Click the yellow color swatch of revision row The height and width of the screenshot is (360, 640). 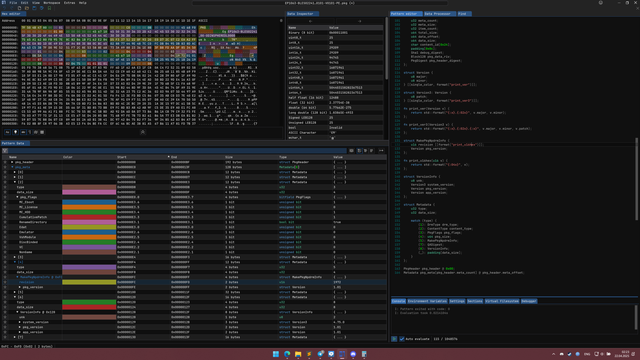[89, 282]
